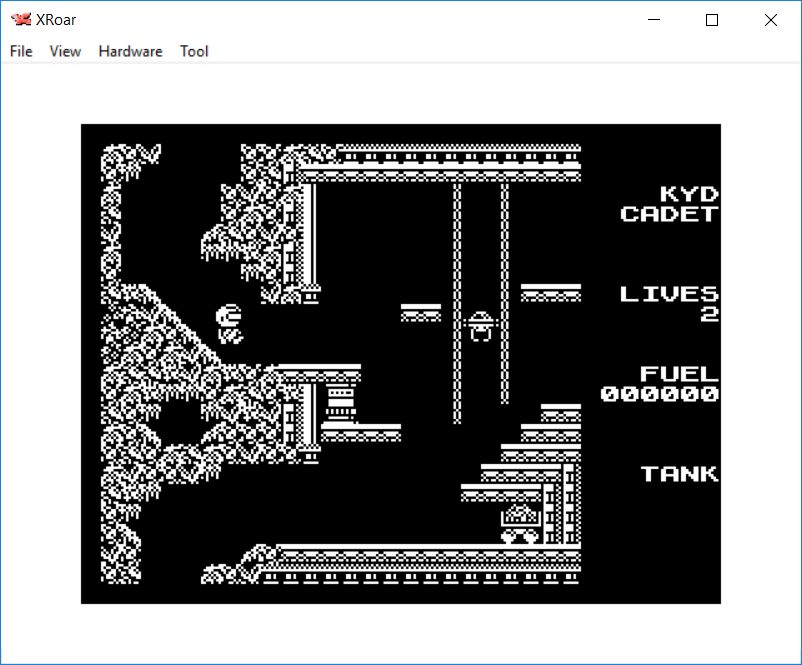802x665 pixels.
Task: Click the TANK label in game panel
Action: [x=680, y=474]
